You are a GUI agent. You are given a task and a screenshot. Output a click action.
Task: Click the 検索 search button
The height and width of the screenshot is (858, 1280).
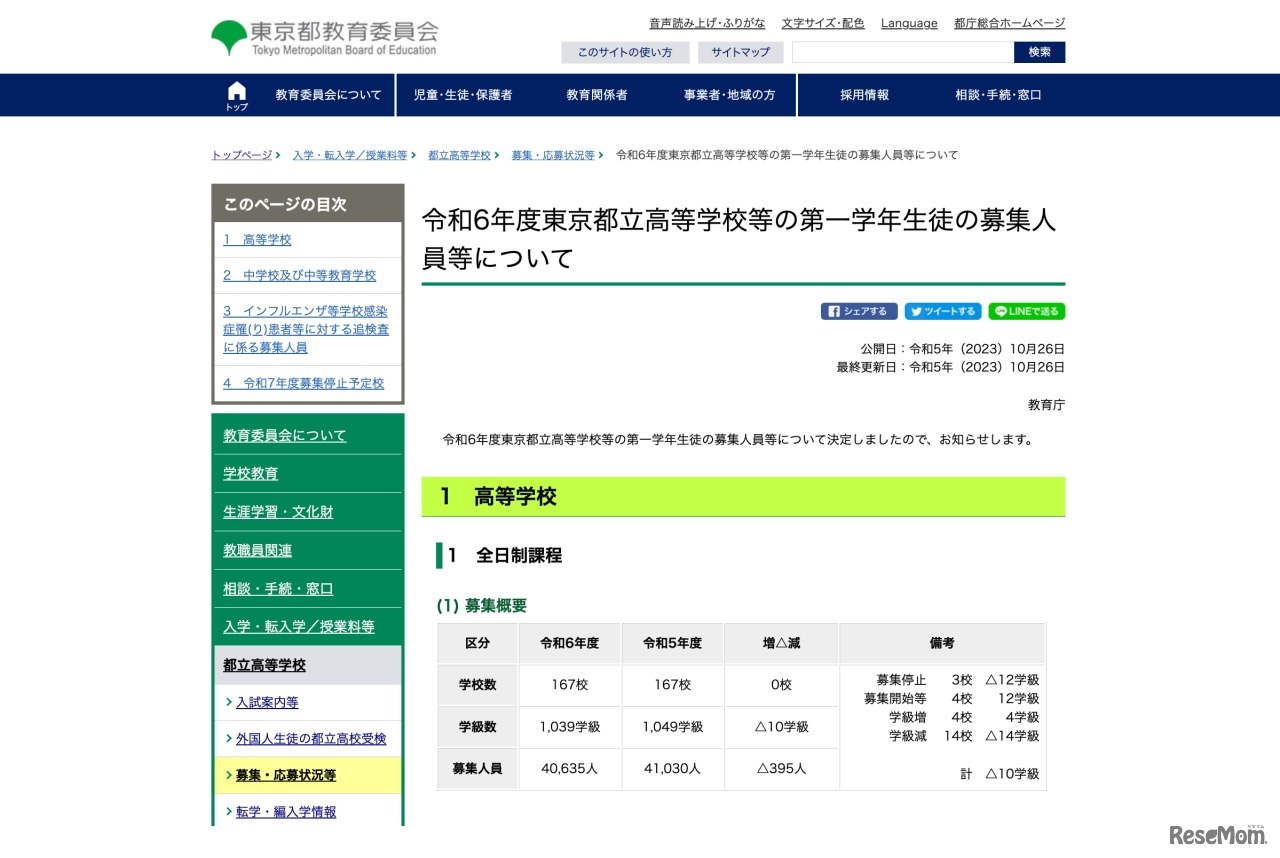[x=1039, y=52]
